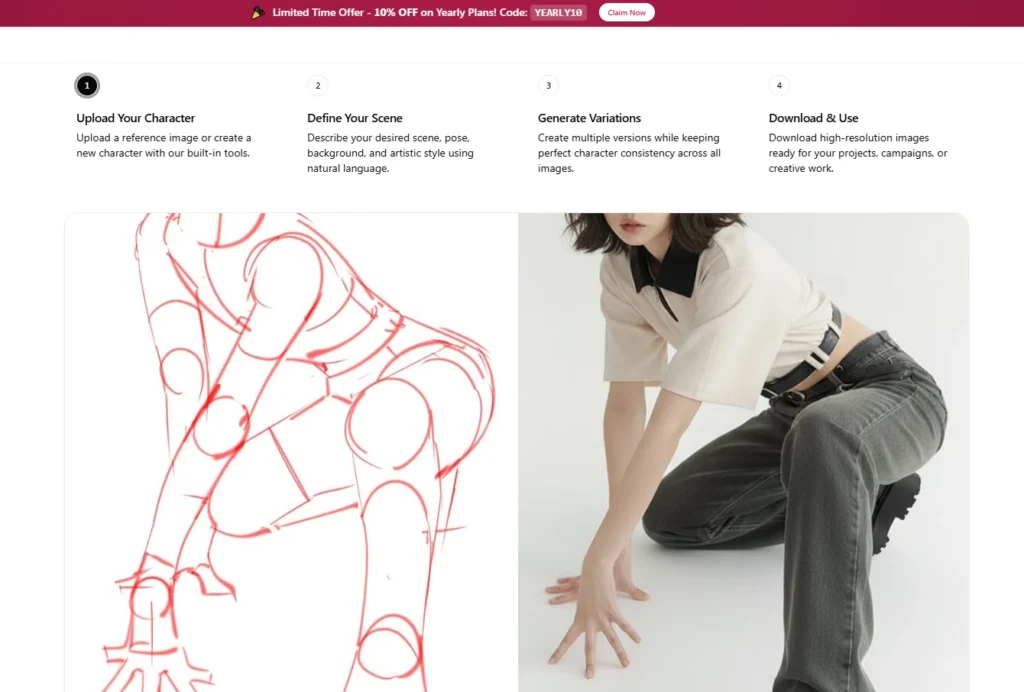Open the Generate Variations step
The image size is (1024, 692).
tap(589, 118)
